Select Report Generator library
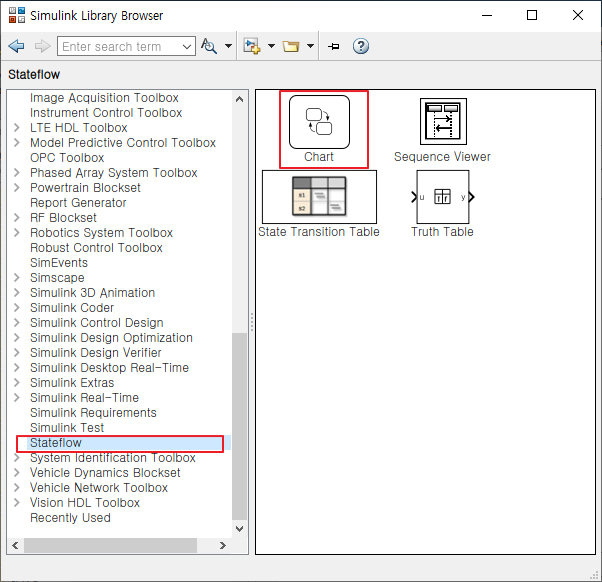Screen dimensions: 602x582 click(x=78, y=203)
